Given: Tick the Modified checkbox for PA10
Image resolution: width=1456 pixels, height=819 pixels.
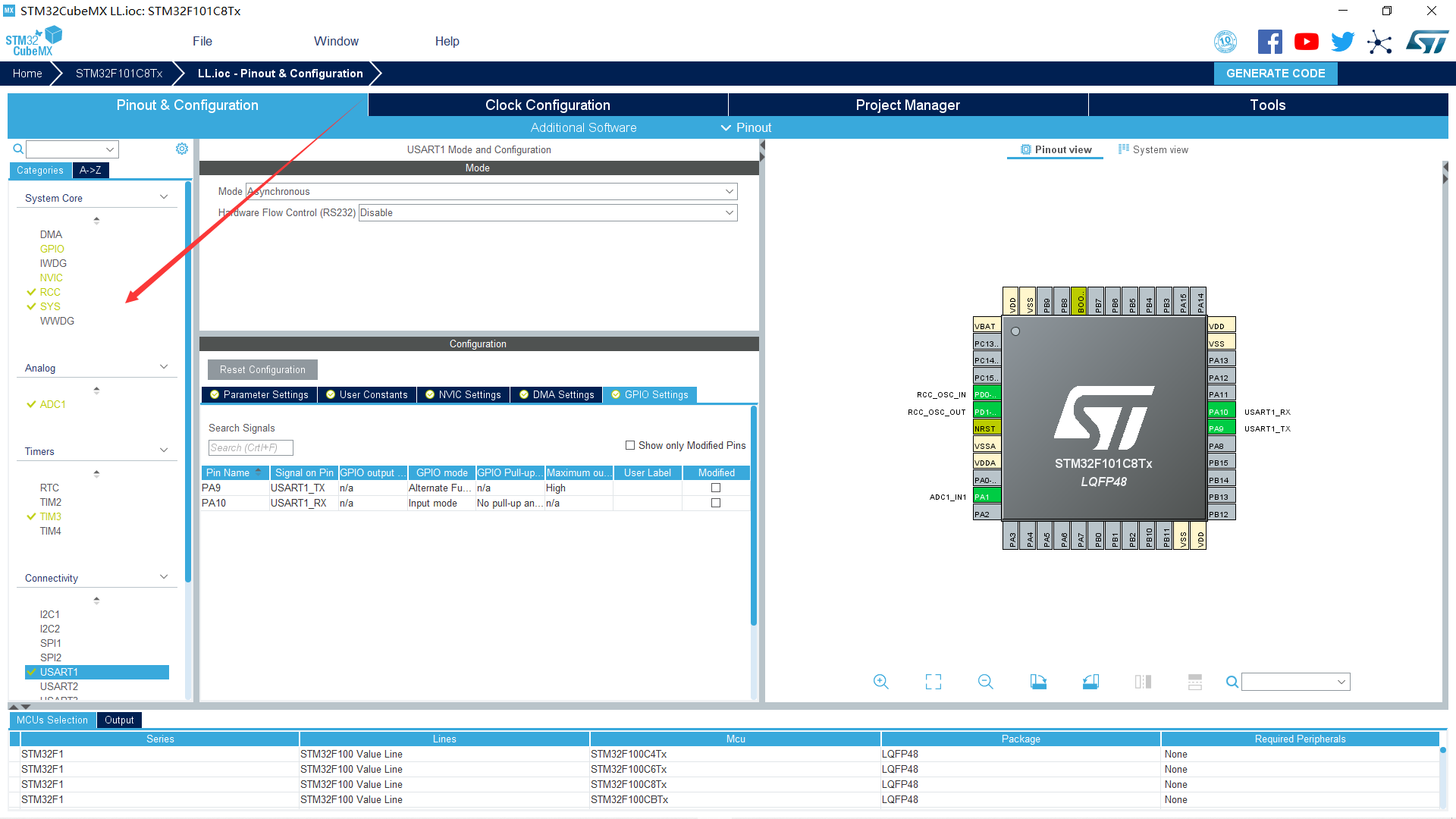Looking at the screenshot, I should coord(716,503).
